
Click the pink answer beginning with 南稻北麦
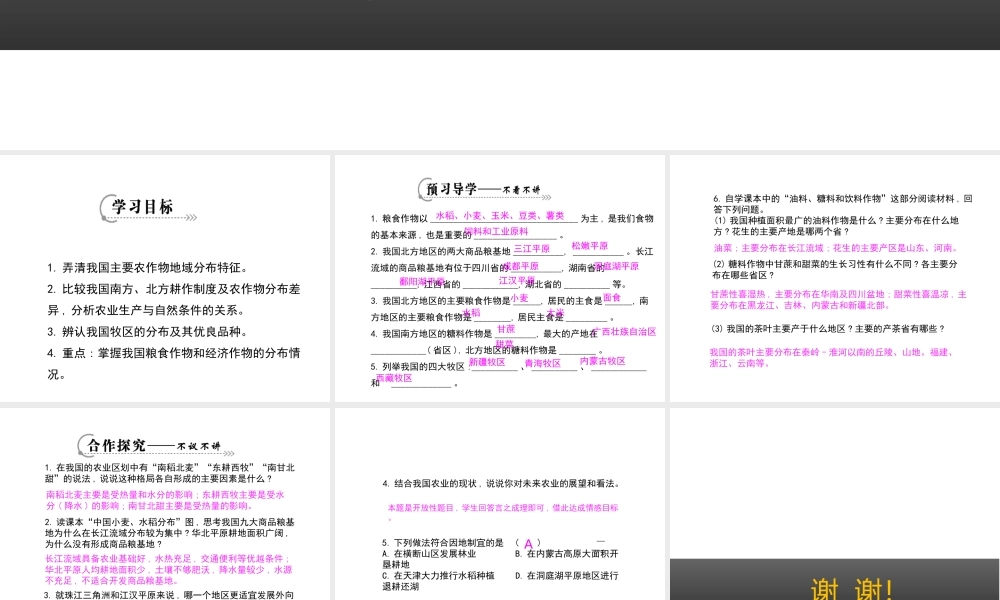pos(165,500)
